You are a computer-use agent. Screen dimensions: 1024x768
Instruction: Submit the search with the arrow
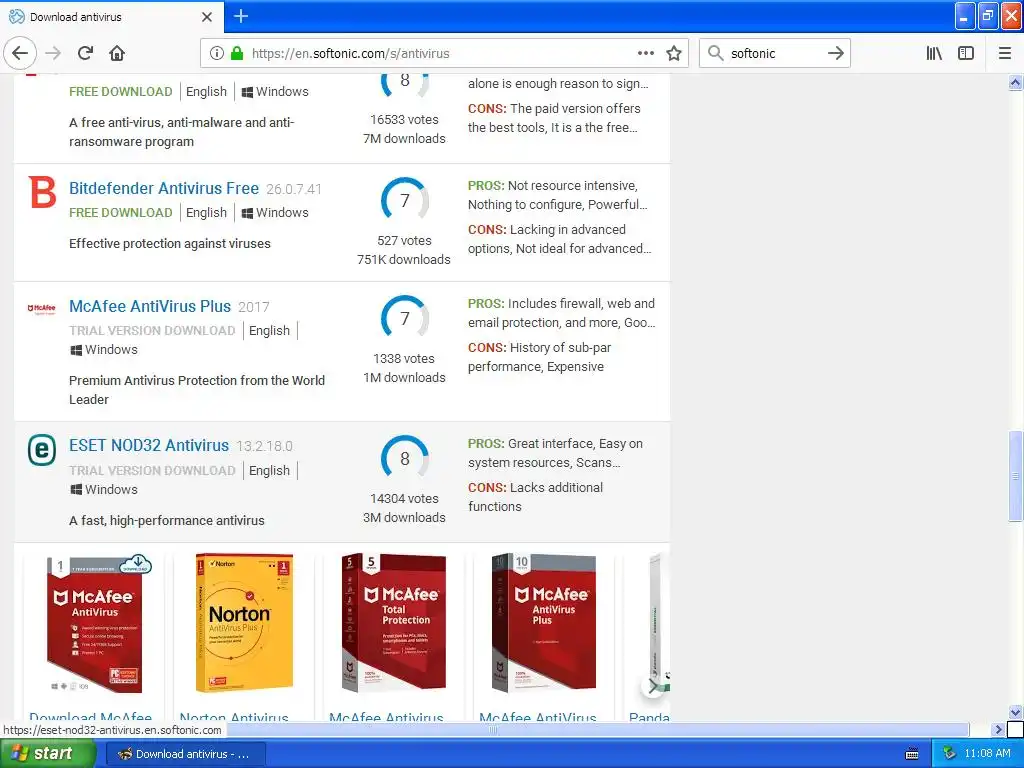(835, 54)
